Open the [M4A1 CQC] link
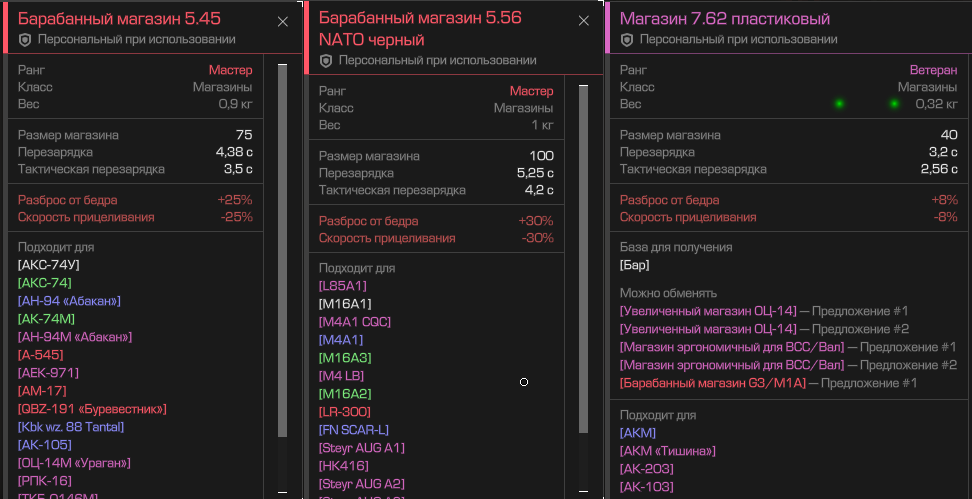The height and width of the screenshot is (499, 972). click(355, 322)
